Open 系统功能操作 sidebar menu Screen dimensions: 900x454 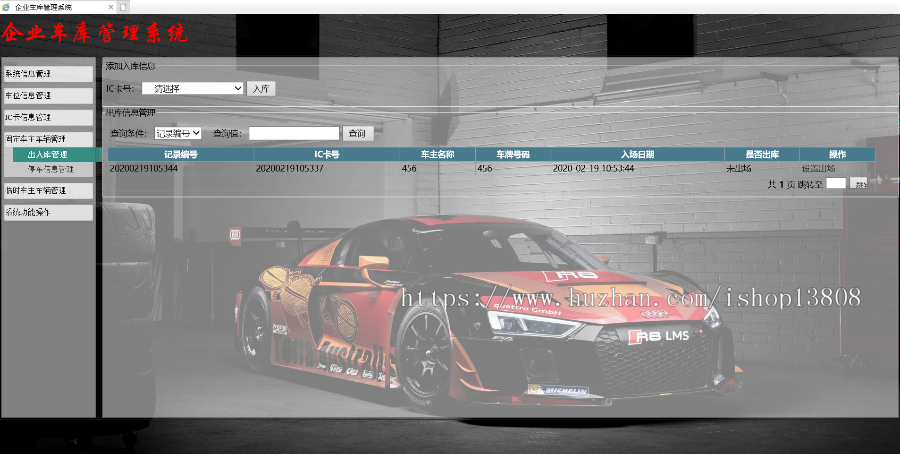tap(48, 212)
